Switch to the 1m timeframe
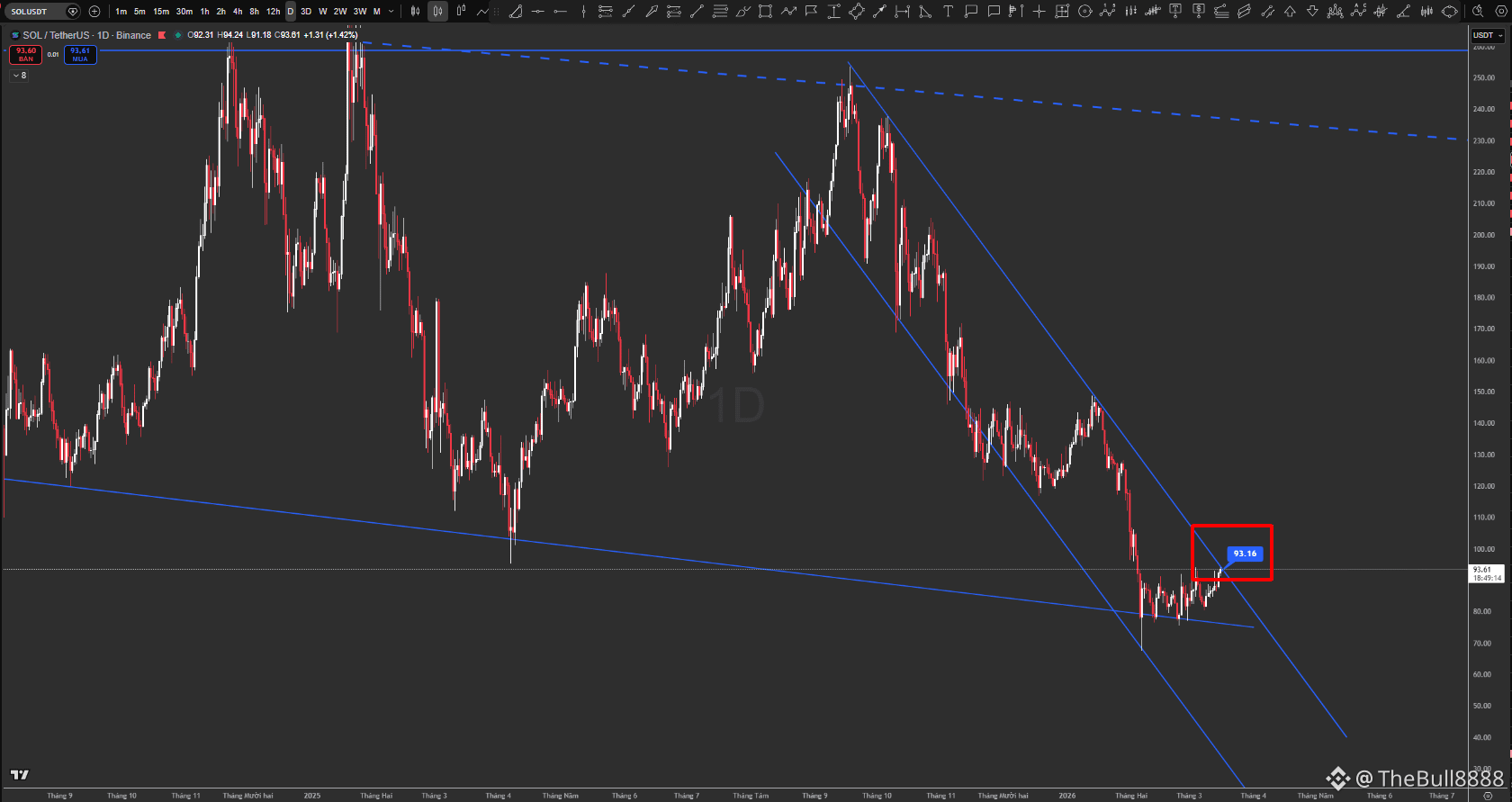This screenshot has height=802, width=1512. click(x=121, y=12)
